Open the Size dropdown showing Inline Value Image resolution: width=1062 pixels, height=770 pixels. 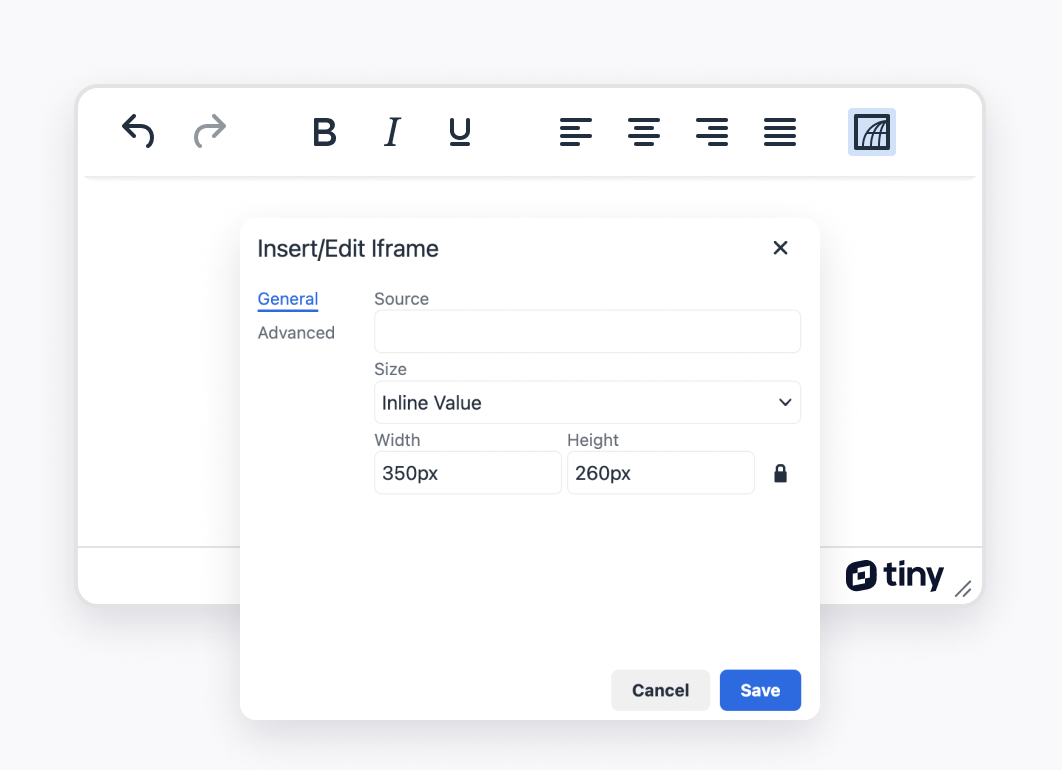coord(587,402)
